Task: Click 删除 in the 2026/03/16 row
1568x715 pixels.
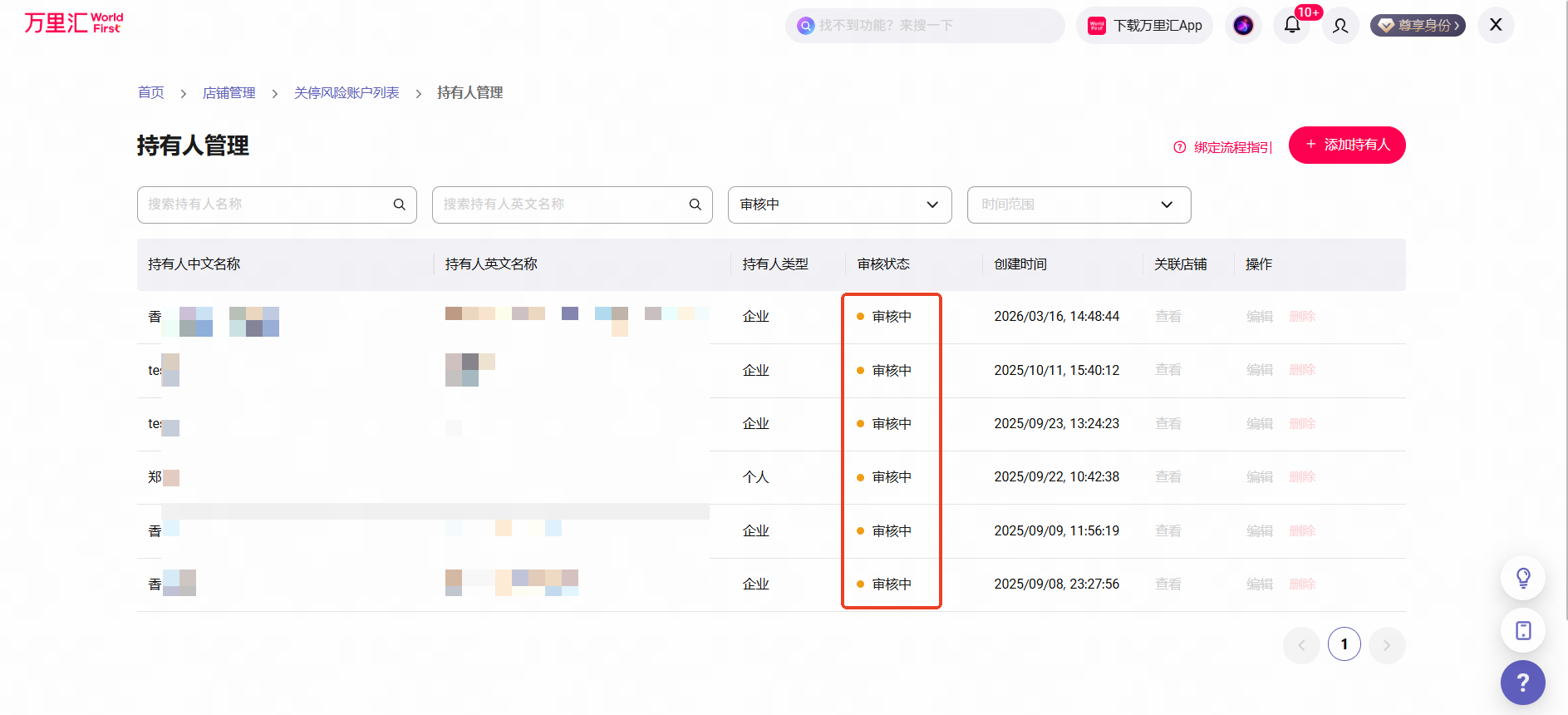Action: click(x=1302, y=317)
